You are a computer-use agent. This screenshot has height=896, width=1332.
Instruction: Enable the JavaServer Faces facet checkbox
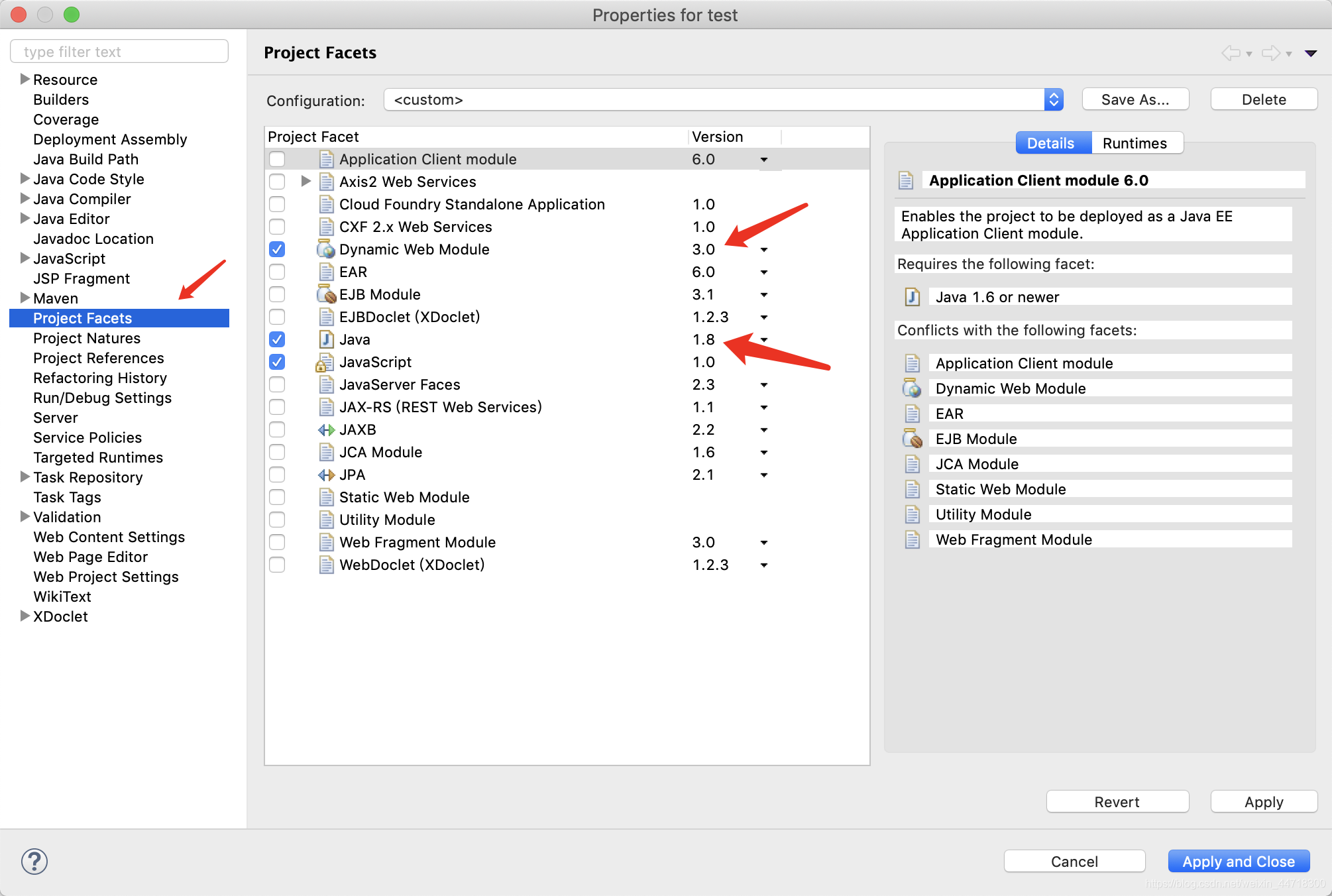277,384
